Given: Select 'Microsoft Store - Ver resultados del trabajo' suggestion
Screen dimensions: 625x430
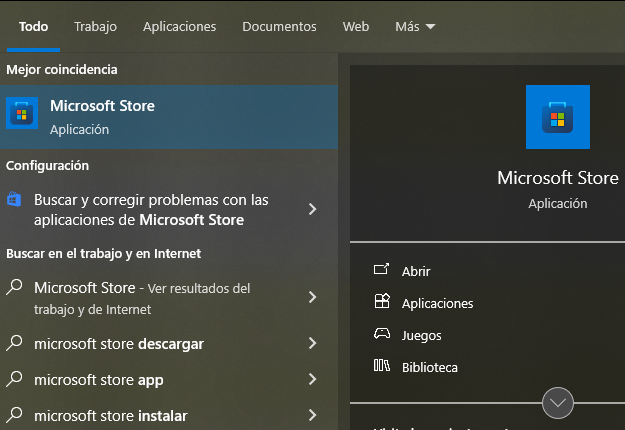Looking at the screenshot, I should pyautogui.click(x=169, y=298).
